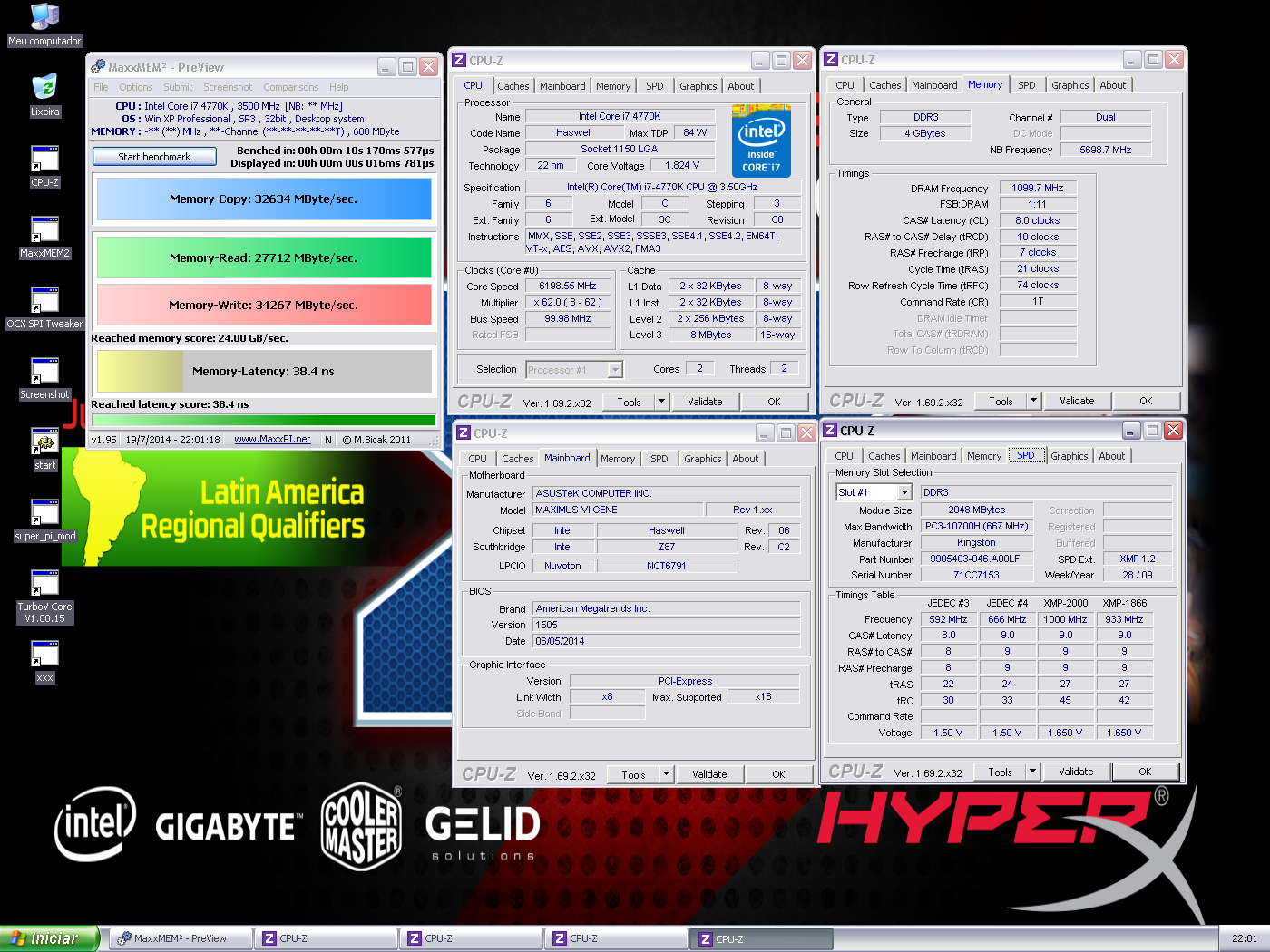Open the Comparisons menu in MaxxMEM²
1270x952 pixels.
coord(291,87)
